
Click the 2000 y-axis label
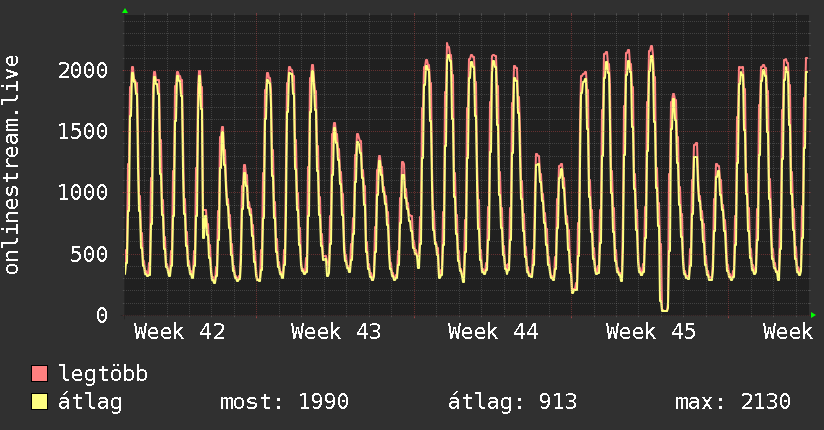(83, 70)
